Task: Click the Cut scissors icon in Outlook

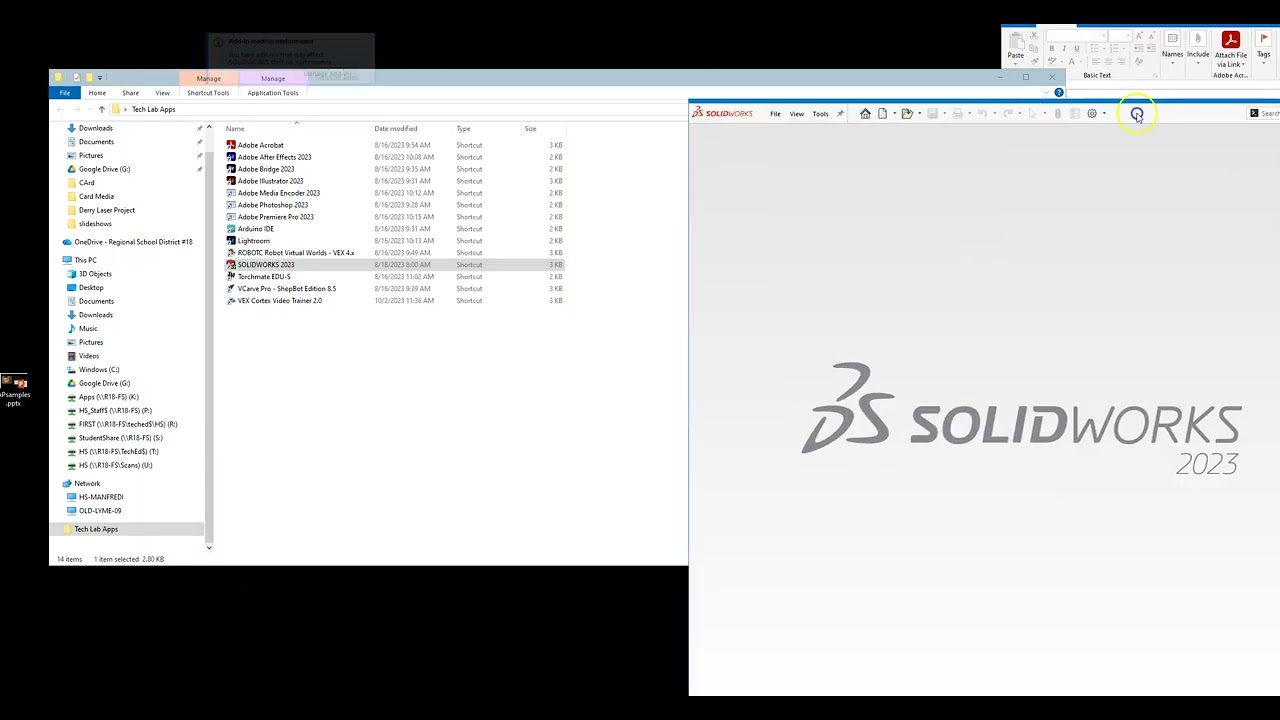Action: (1034, 36)
